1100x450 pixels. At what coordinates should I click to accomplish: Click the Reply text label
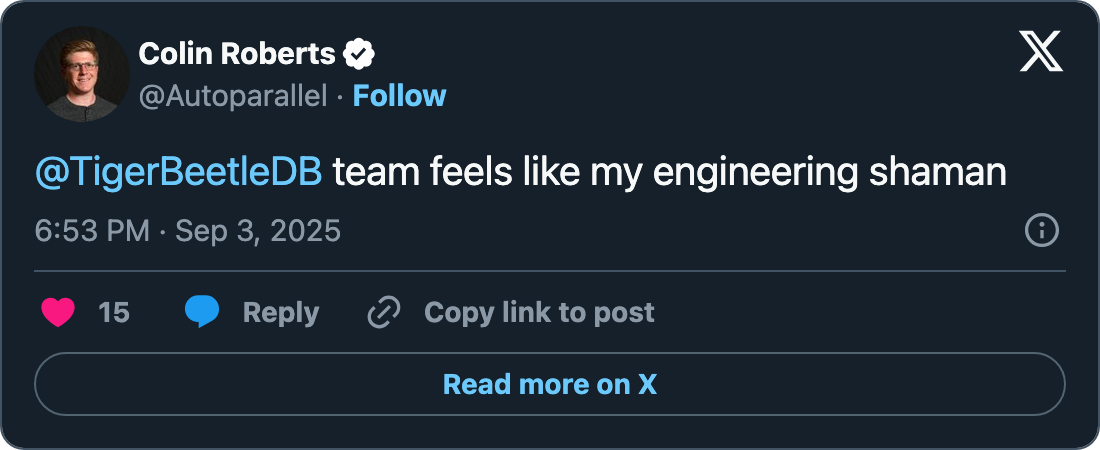[281, 313]
